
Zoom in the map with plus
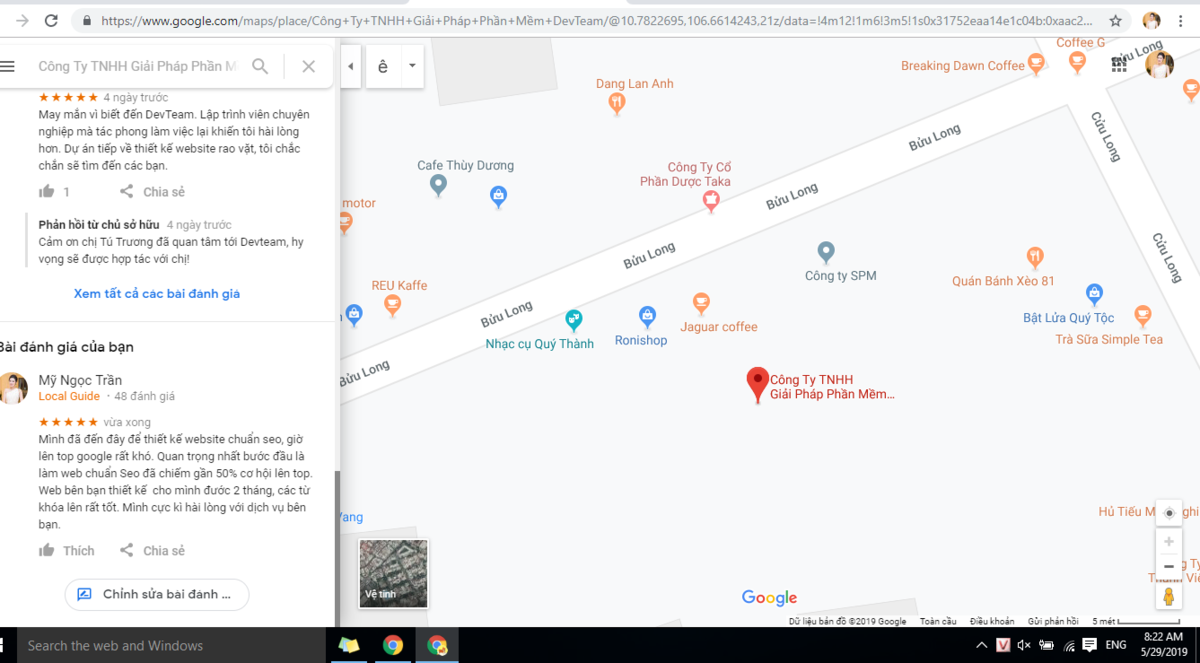(x=1168, y=541)
